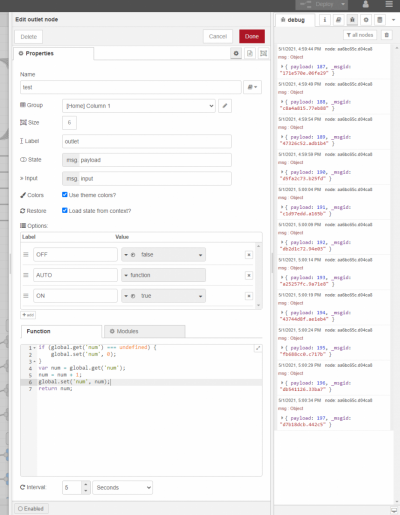
Task: Switch to the Modules tab
Action: (x=145, y=331)
